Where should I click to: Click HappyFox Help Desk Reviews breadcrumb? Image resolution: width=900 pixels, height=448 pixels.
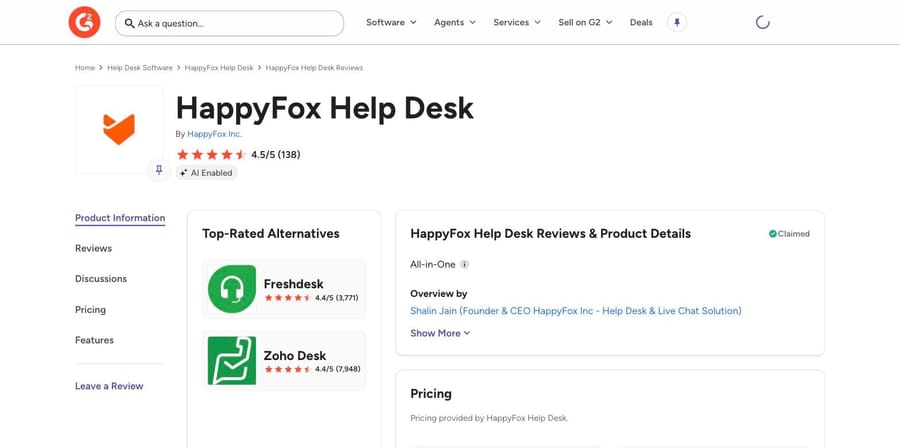coord(314,68)
